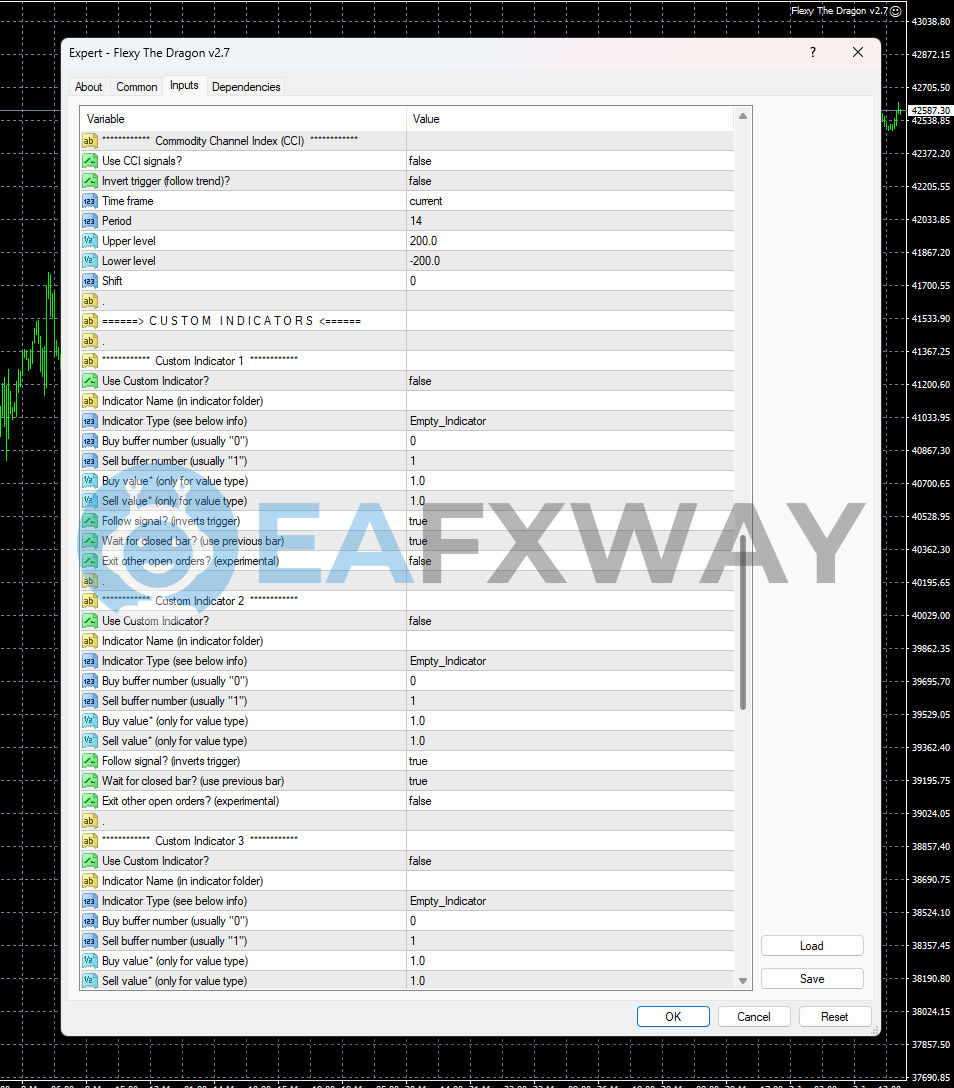Toggle Custom Indicator 2 Wait for closed bar value
954x1088 pixels.
coord(569,781)
